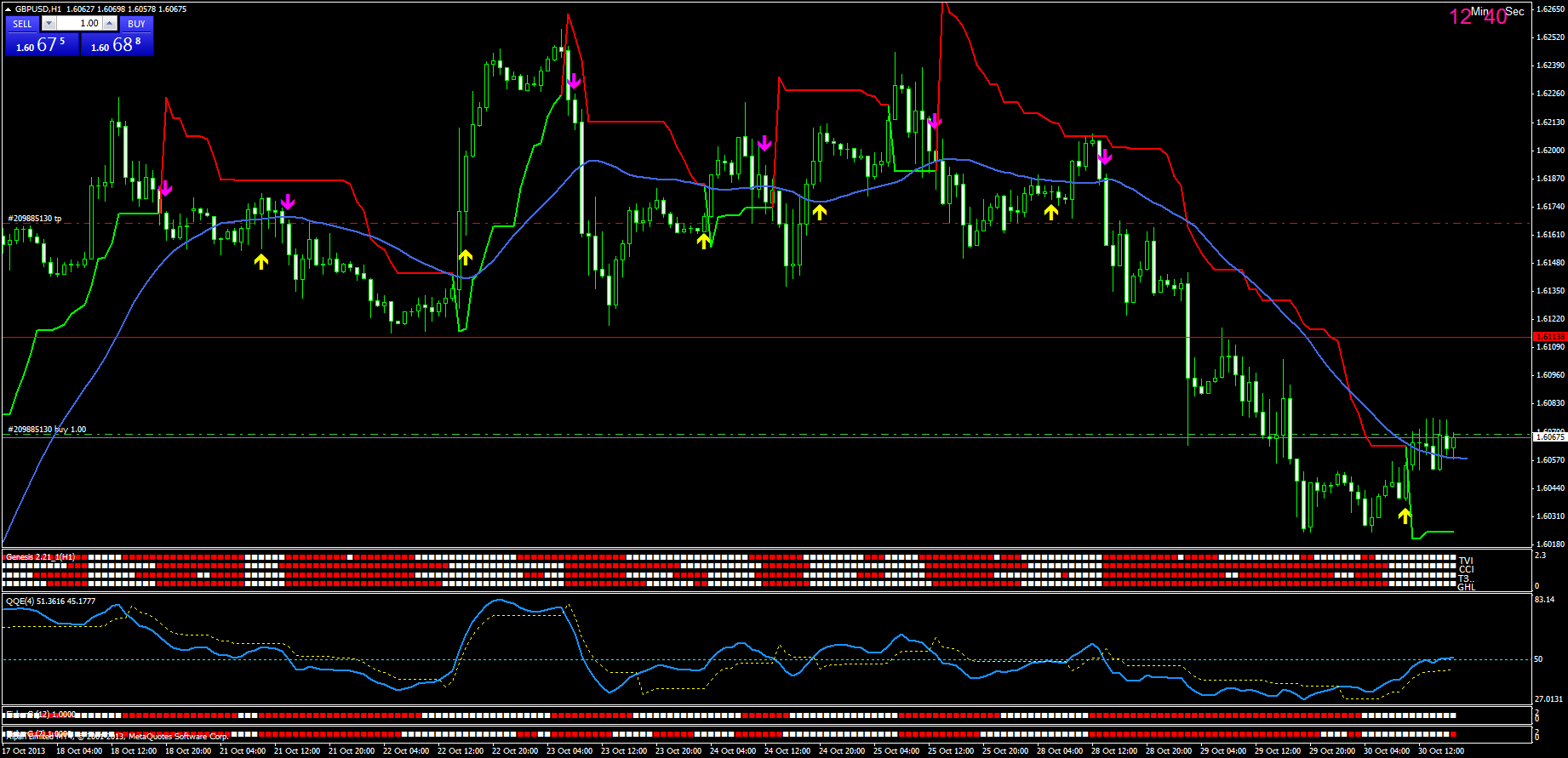Click the '17 Oct 2013' time axis label
The height and width of the screenshot is (758, 1568).
coord(25,751)
